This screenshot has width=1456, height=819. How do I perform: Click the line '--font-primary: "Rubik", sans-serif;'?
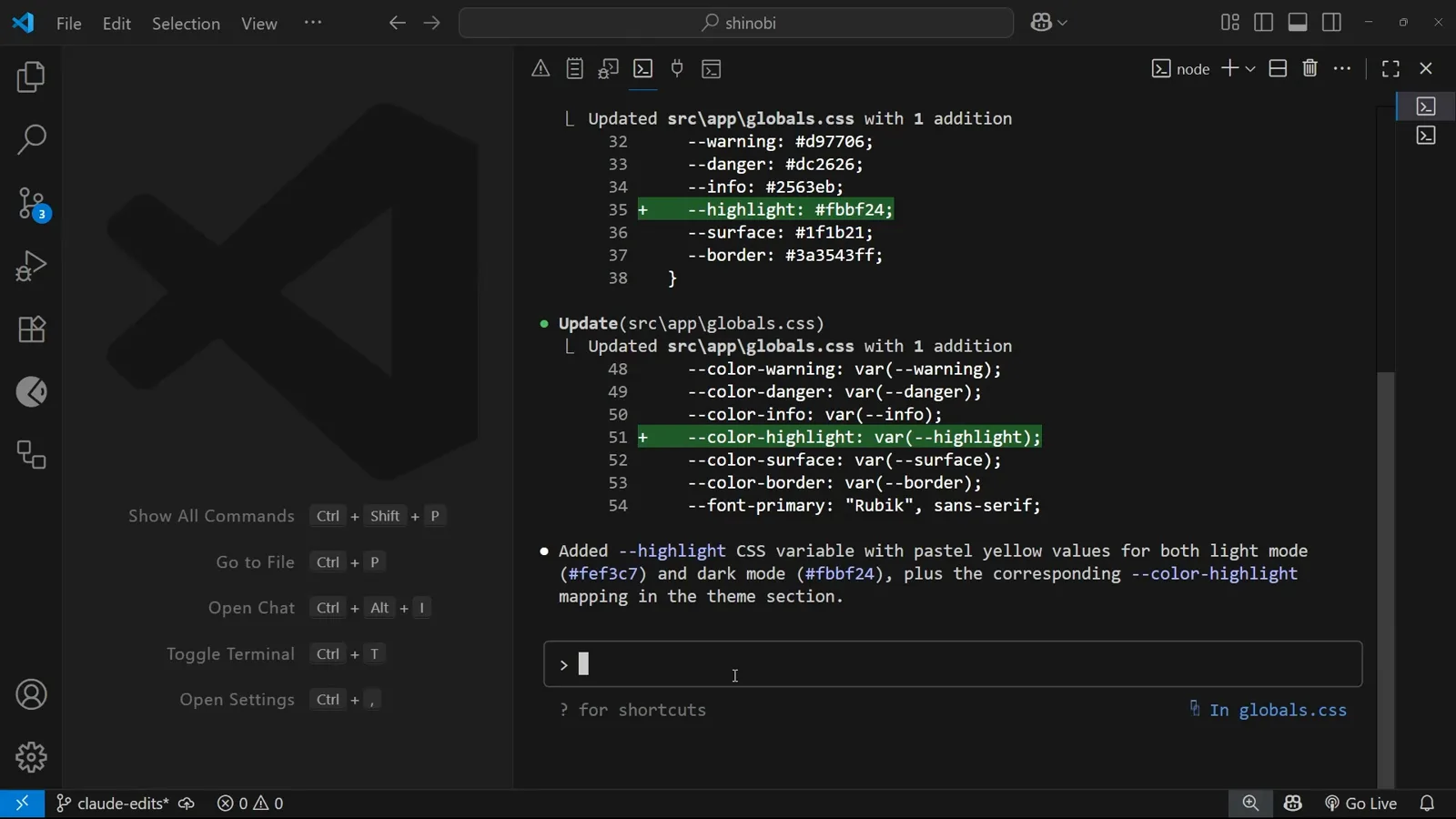864,506
